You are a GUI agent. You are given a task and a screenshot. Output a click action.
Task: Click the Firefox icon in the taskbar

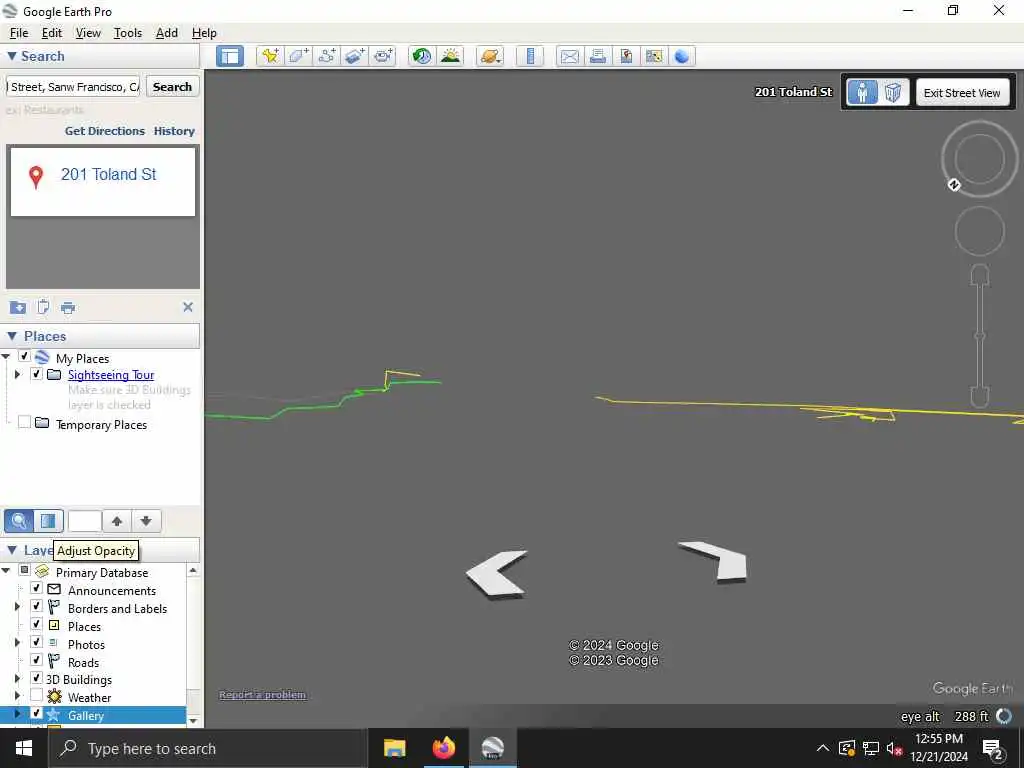coord(443,748)
